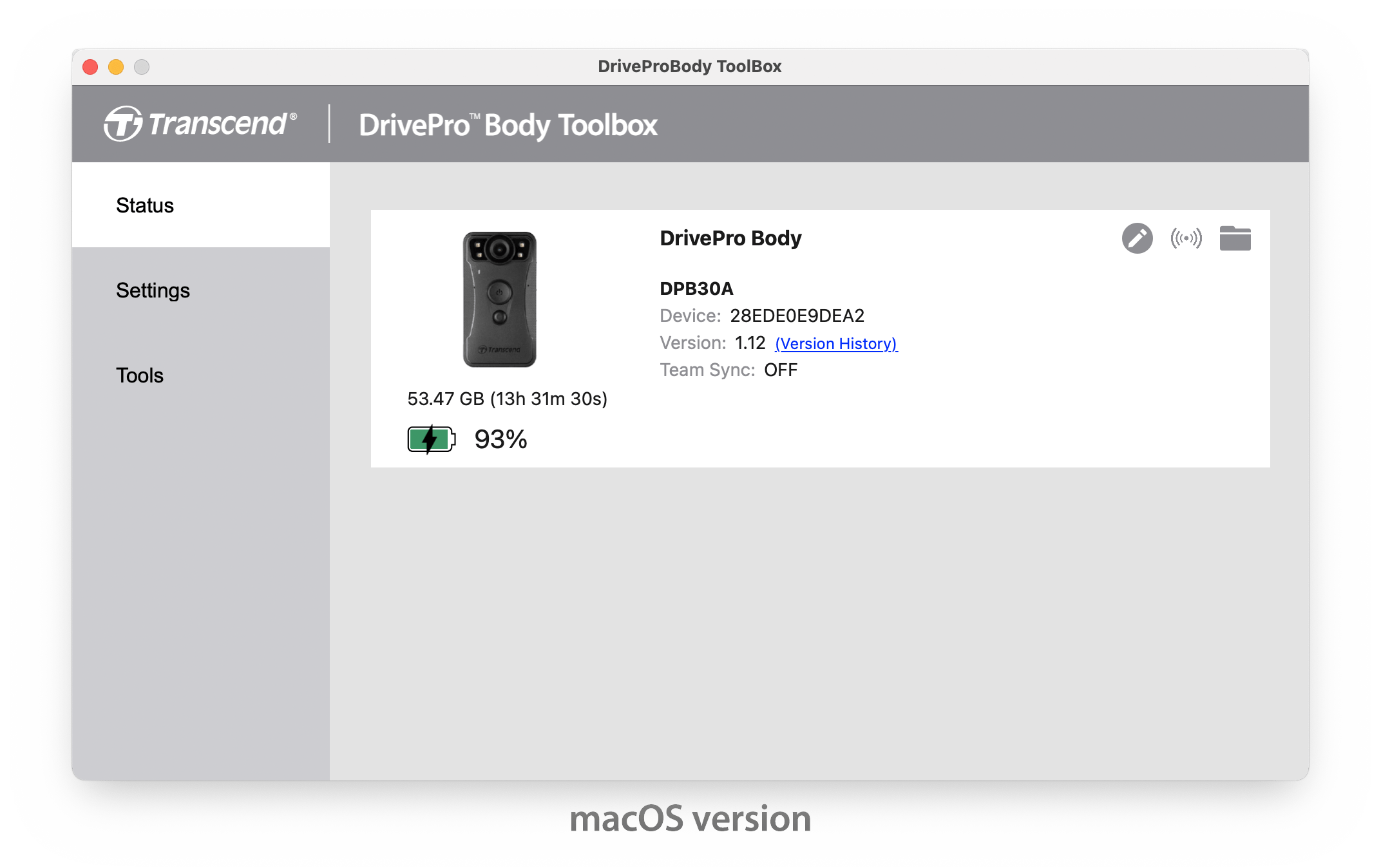1381x868 pixels.
Task: Click the DrivePro Body device name heading
Action: (x=730, y=238)
